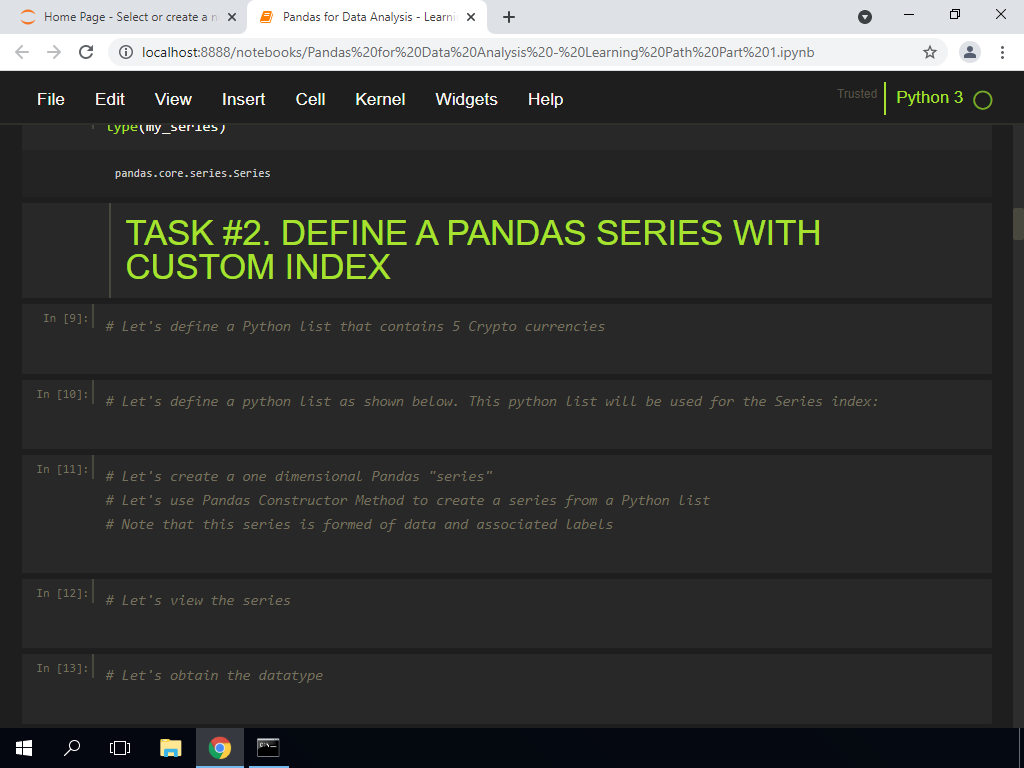Open the Insert menu
The width and height of the screenshot is (1024, 768).
point(243,99)
